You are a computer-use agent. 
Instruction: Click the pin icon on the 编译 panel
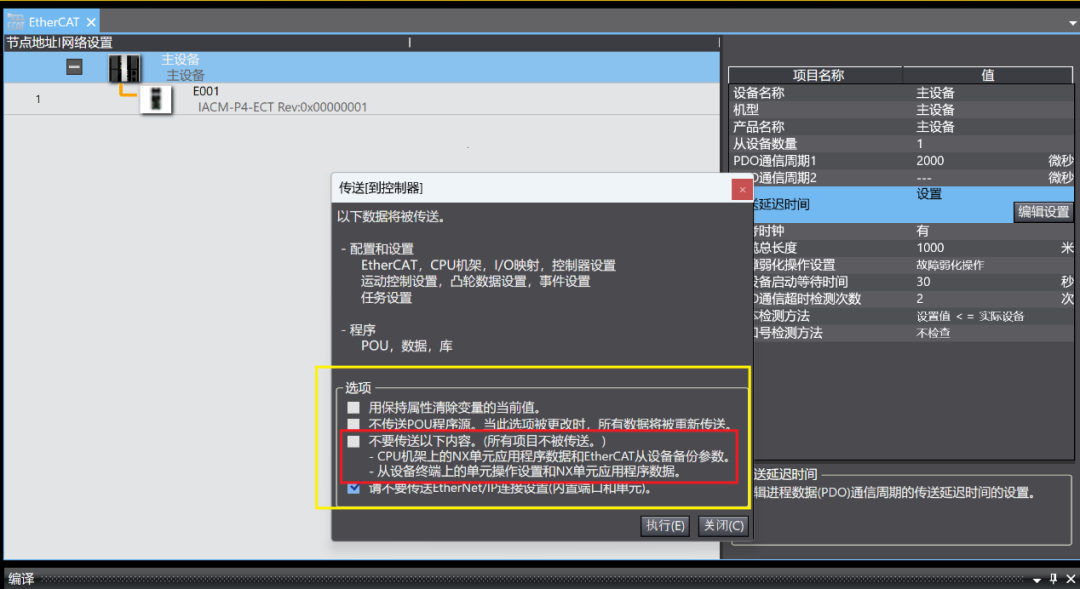[x=1054, y=578]
